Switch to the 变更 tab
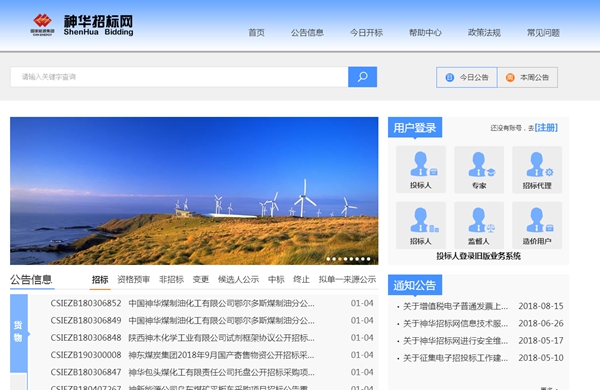The image size is (600, 390). point(201,279)
